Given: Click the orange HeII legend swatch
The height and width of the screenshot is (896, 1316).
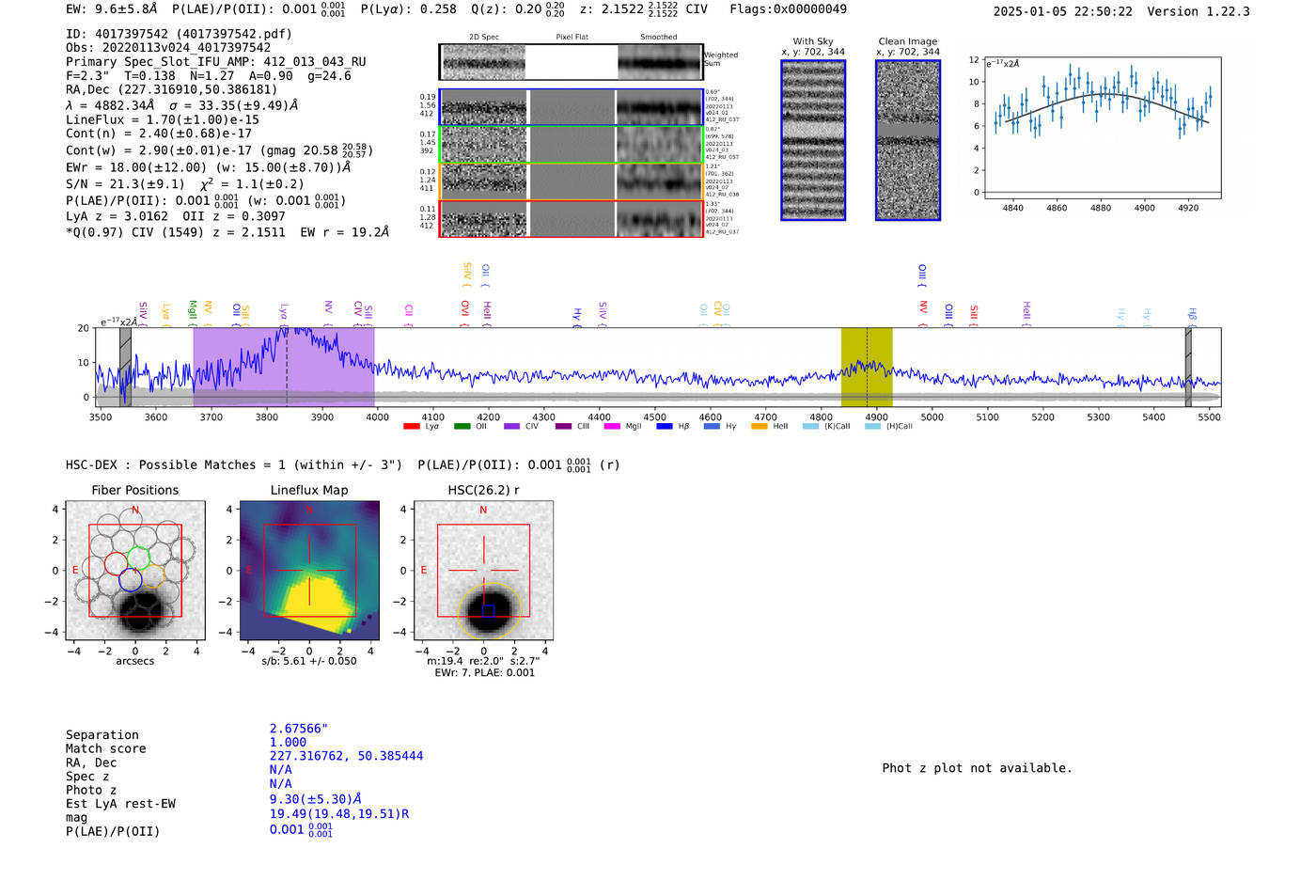Looking at the screenshot, I should pos(760,427).
